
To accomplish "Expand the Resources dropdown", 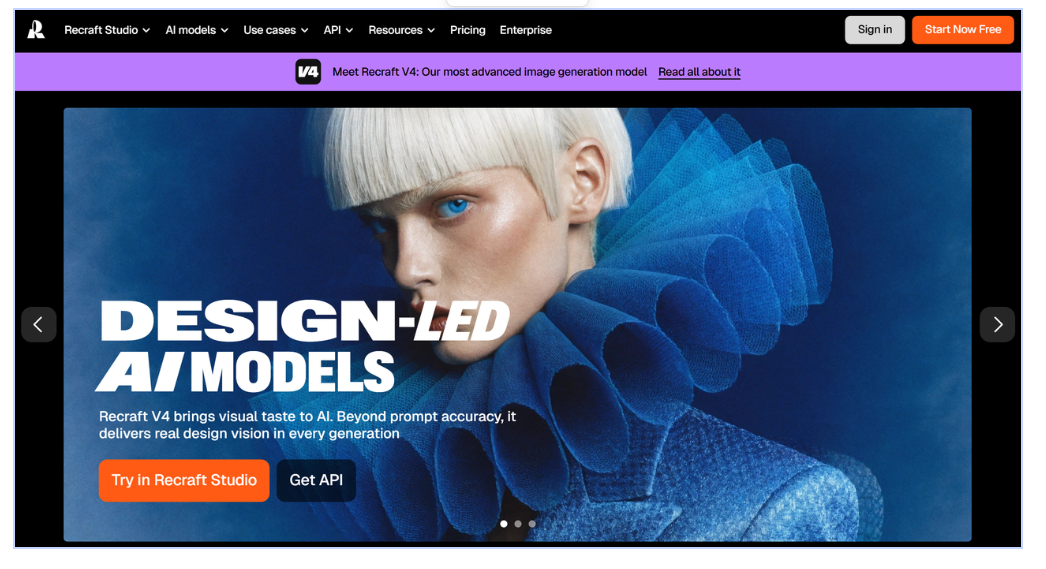I will [x=401, y=30].
